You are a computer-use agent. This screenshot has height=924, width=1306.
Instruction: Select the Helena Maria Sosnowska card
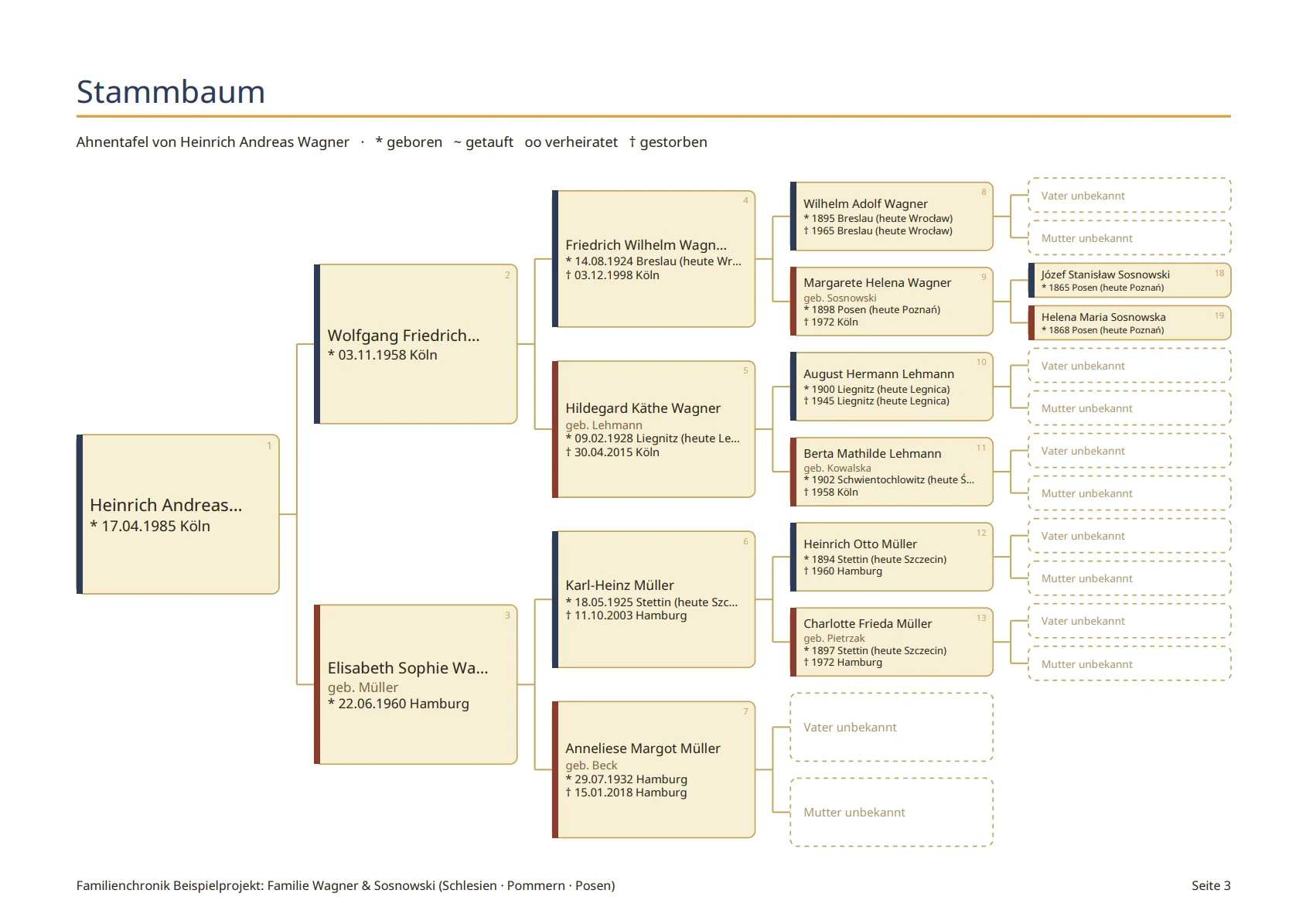click(x=1130, y=322)
